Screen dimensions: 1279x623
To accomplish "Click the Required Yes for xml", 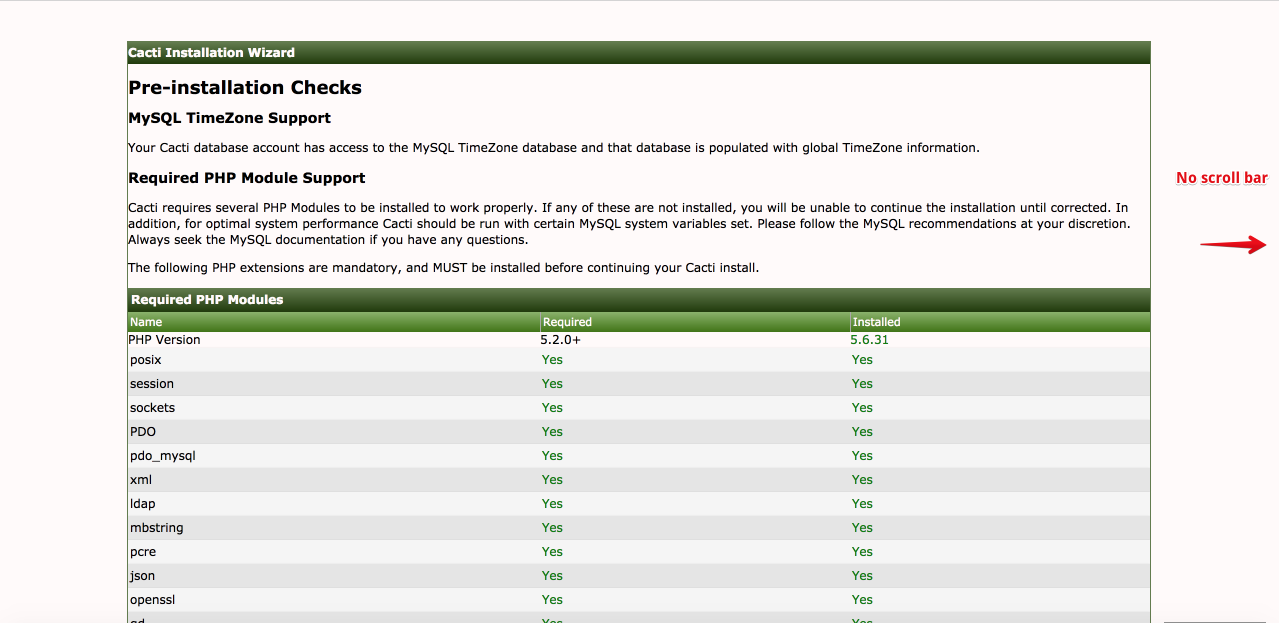I will (552, 480).
